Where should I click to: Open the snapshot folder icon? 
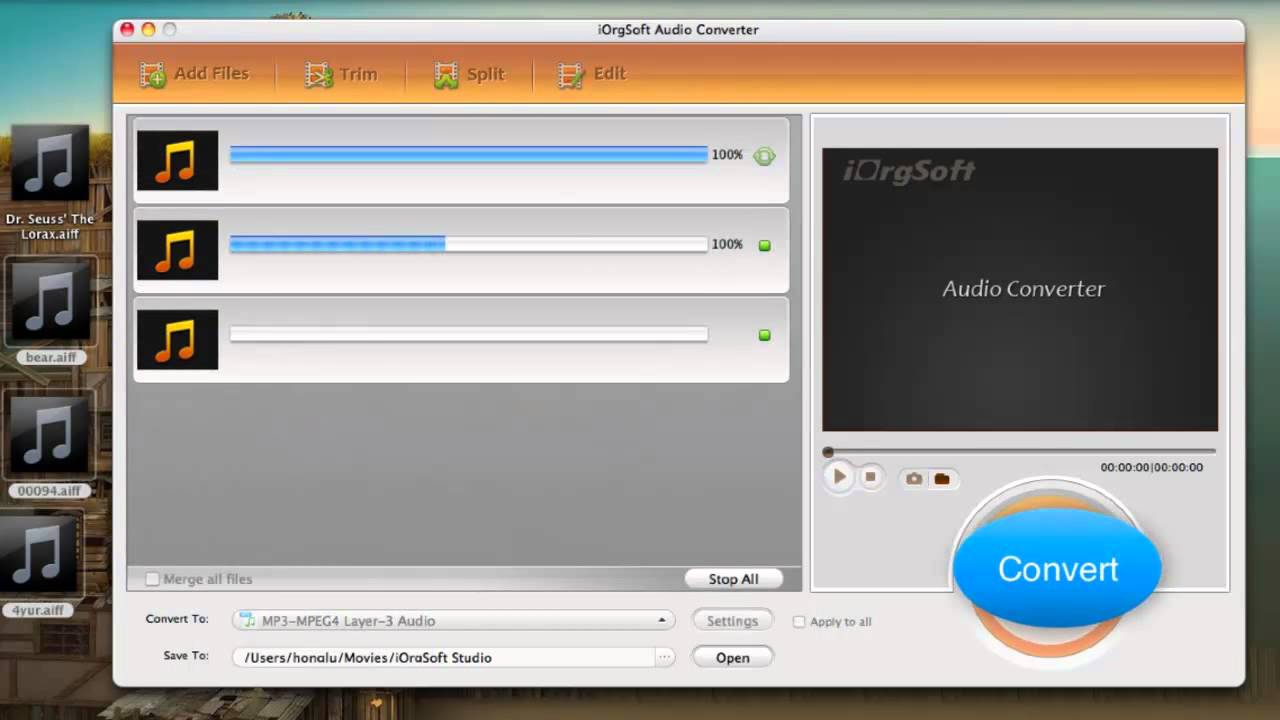pyautogui.click(x=942, y=478)
